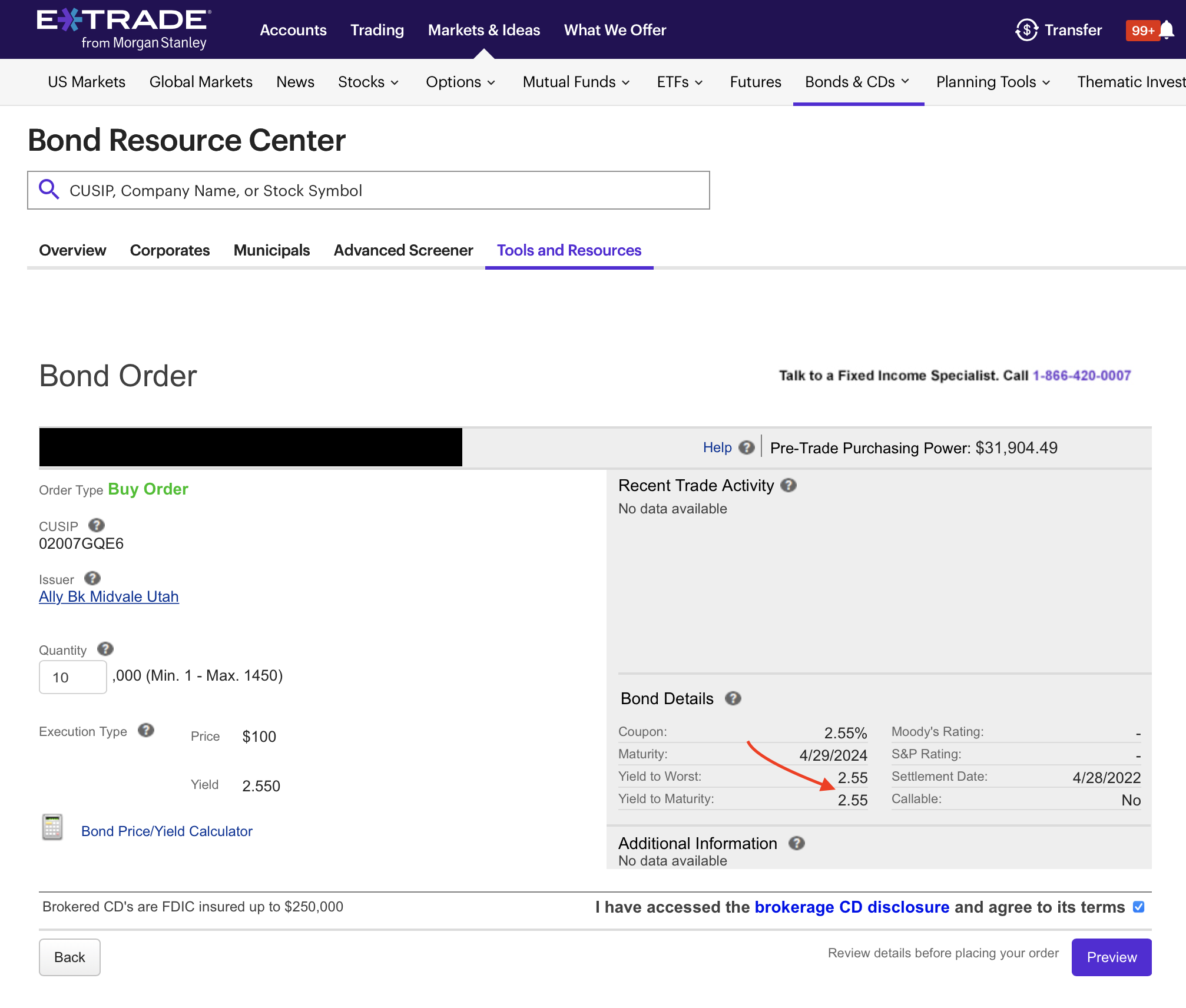1186x1008 pixels.
Task: Open the Trading menu
Action: click(377, 30)
